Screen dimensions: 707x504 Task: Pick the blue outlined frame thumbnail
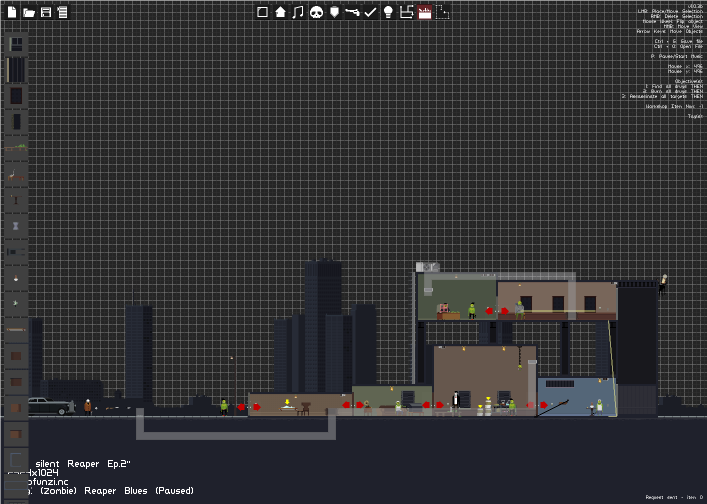16,459
